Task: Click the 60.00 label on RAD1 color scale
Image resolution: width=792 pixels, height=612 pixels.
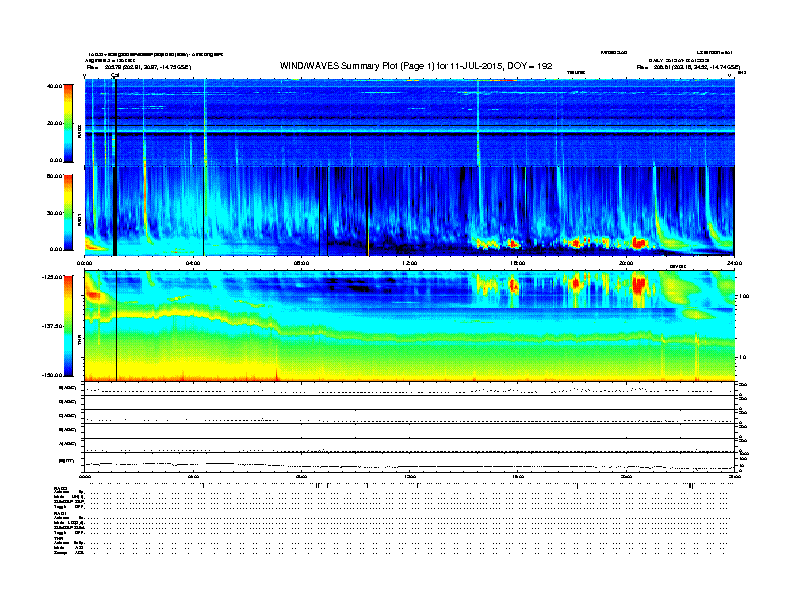Action: 54,176
